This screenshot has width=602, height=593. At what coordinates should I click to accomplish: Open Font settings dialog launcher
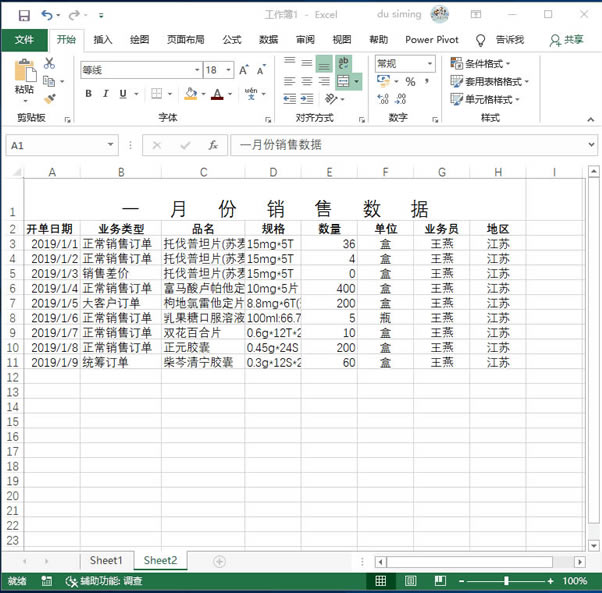[x=268, y=120]
